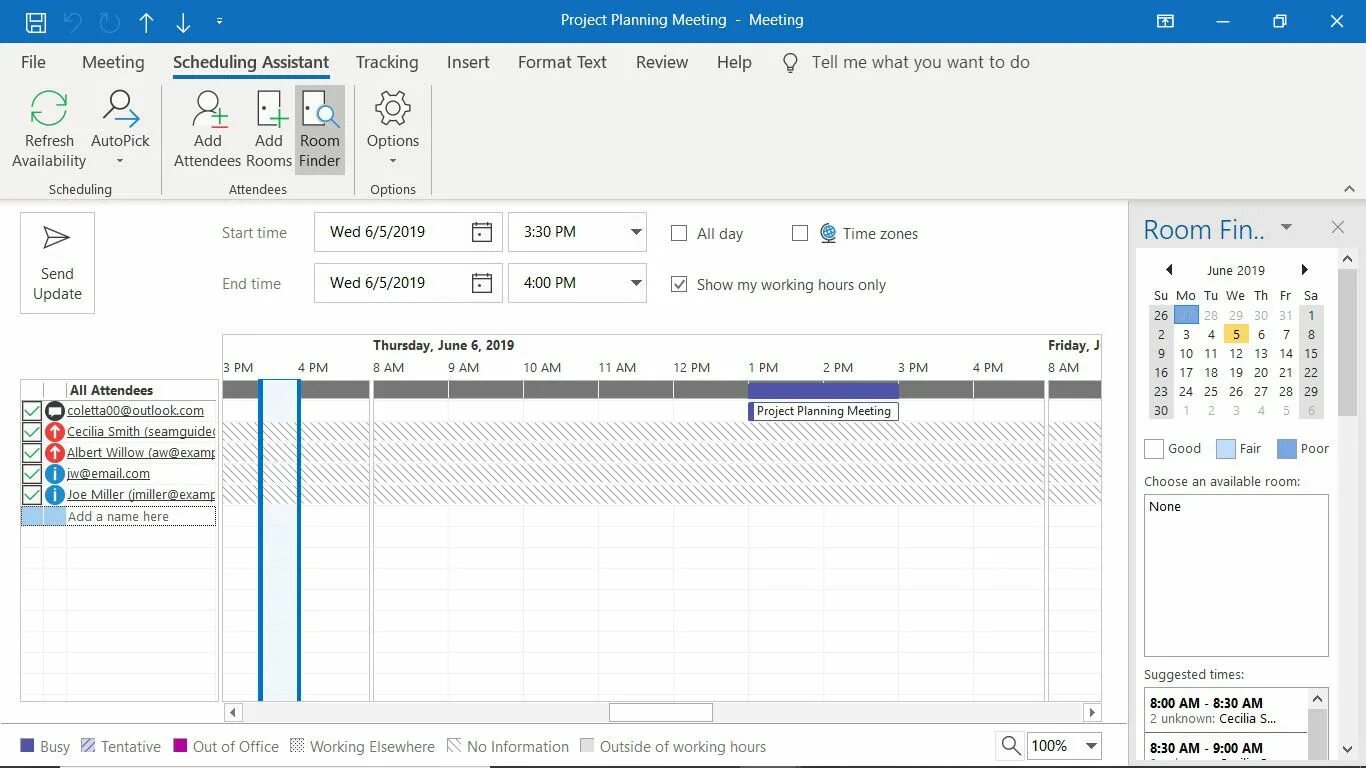Enable the Time zones checkbox
This screenshot has height=768, width=1366.
pos(799,233)
